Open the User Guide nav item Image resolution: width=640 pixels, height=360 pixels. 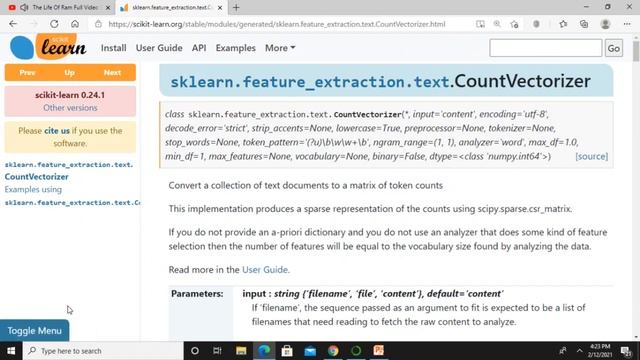click(159, 48)
